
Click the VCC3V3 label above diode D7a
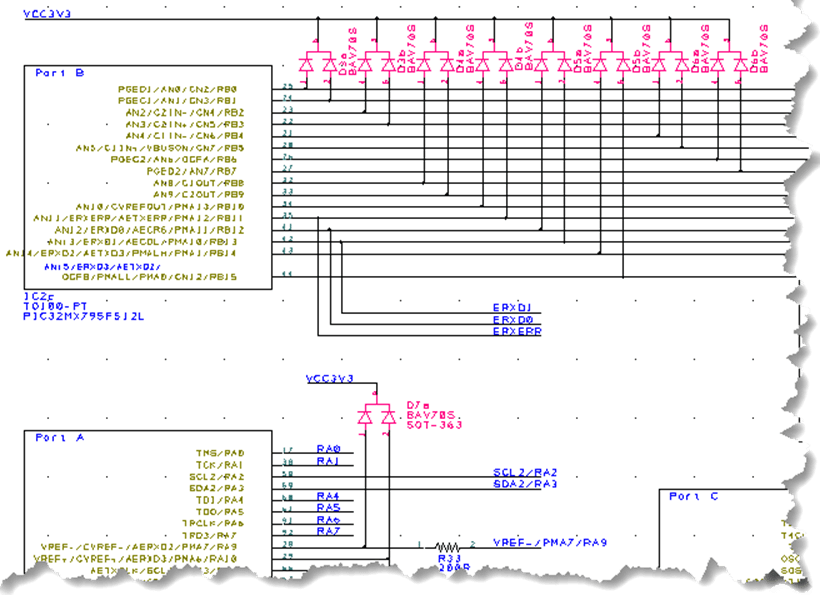330,378
